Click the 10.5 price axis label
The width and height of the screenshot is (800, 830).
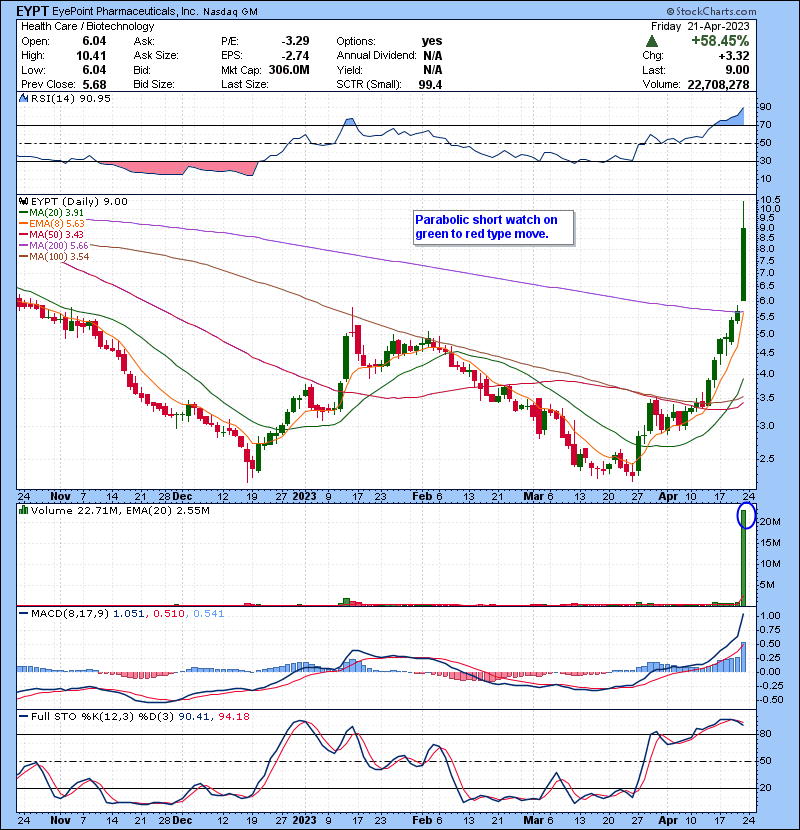point(770,200)
